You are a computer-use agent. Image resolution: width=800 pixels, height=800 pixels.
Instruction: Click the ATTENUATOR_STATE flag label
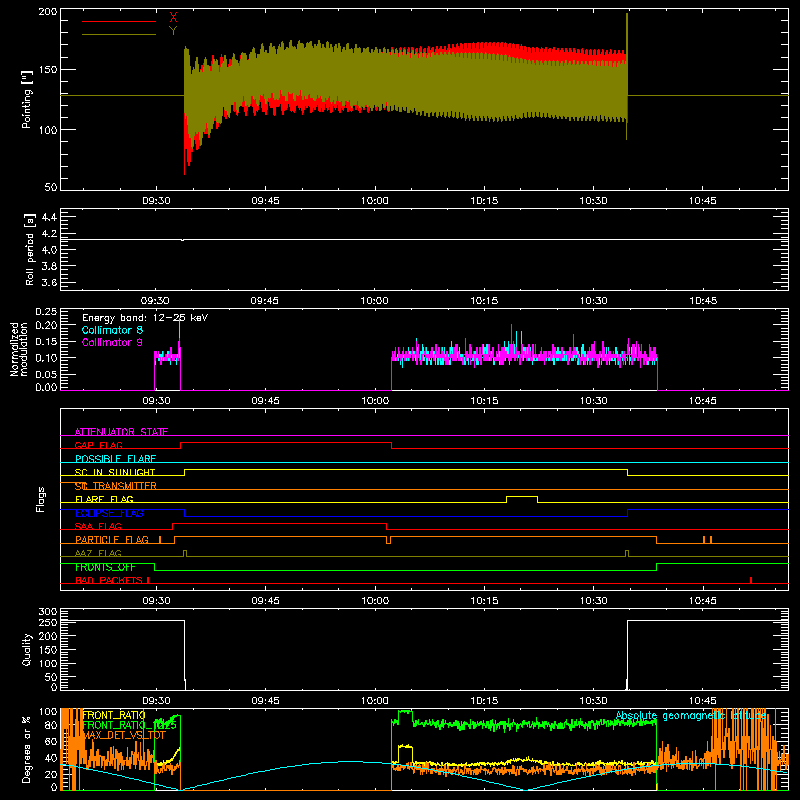click(x=121, y=432)
